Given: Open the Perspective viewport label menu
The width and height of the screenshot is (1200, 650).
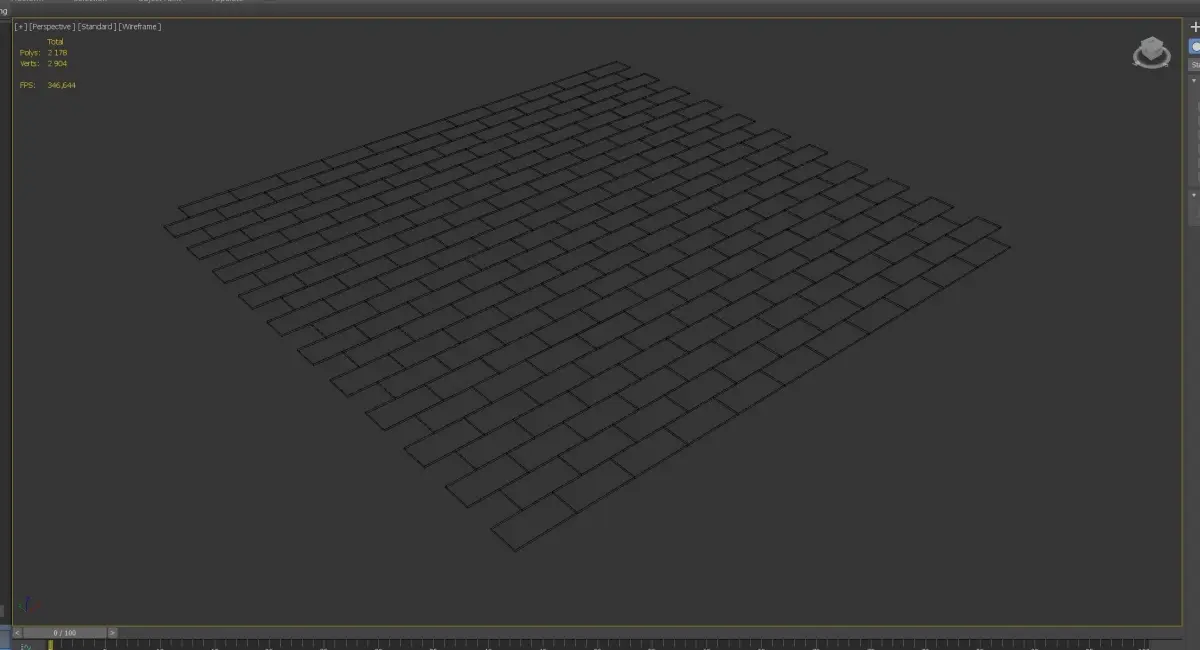Looking at the screenshot, I should click(51, 27).
